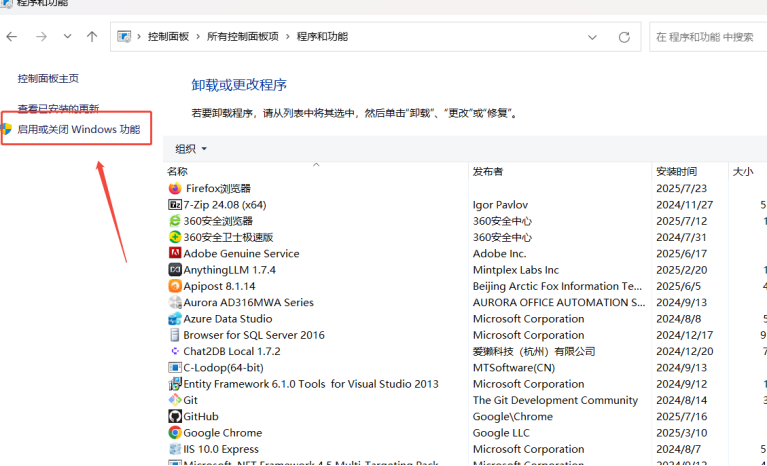Select Chat2DB Local 1.7.2 name text

pyautogui.click(x=232, y=351)
